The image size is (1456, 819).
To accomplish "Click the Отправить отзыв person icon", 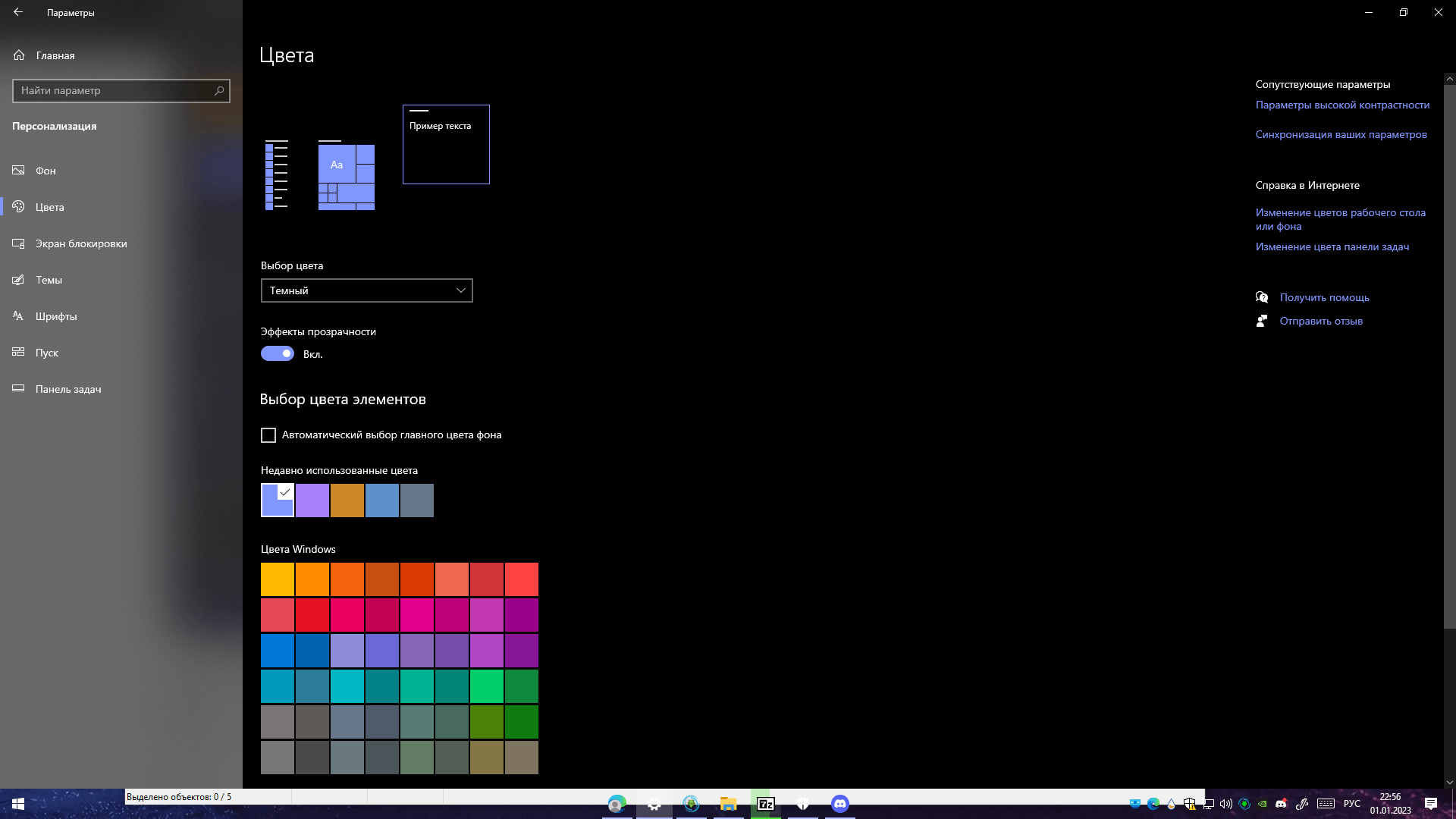I will (x=1262, y=321).
